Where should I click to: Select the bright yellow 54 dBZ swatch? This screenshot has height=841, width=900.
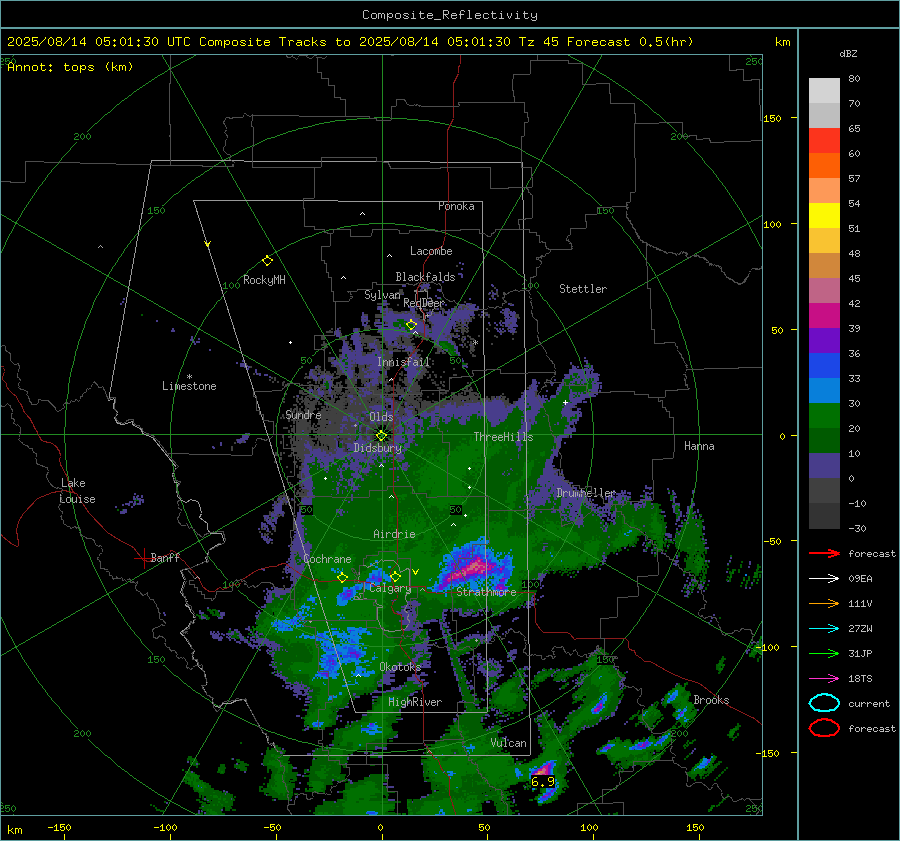pyautogui.click(x=824, y=216)
